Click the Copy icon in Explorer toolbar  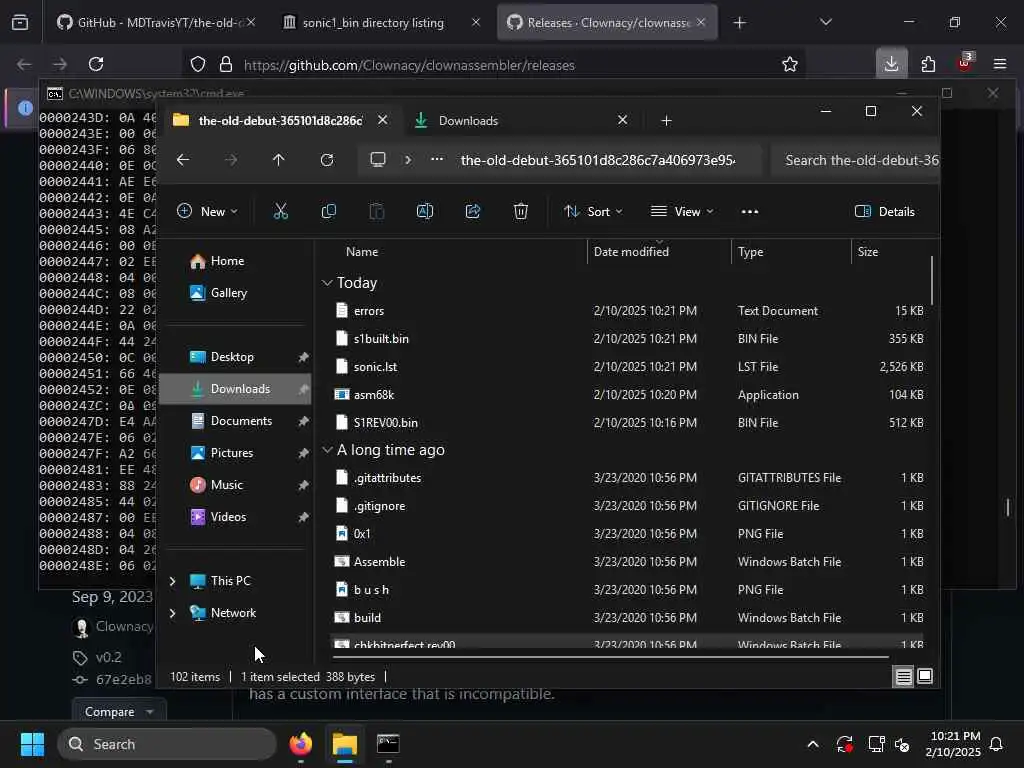(x=328, y=211)
